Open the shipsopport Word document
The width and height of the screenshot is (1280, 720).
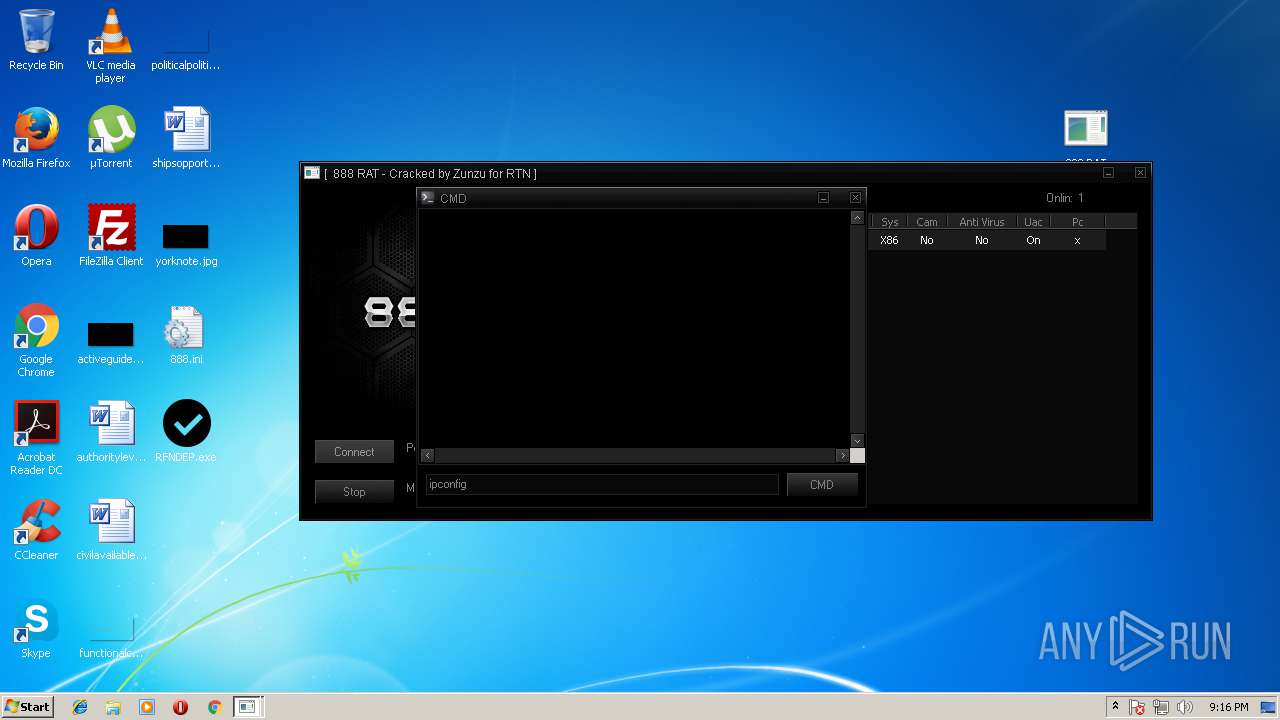click(186, 137)
